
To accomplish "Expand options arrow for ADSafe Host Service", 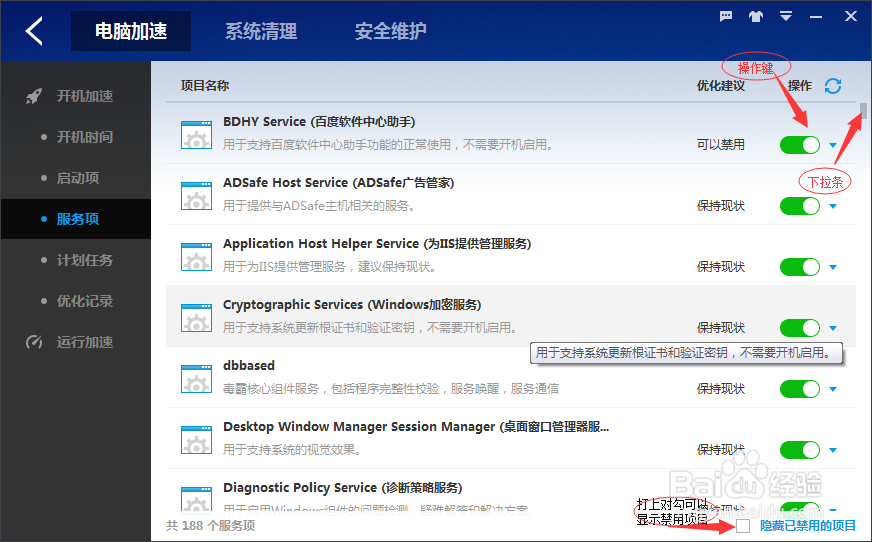I will point(833,206).
